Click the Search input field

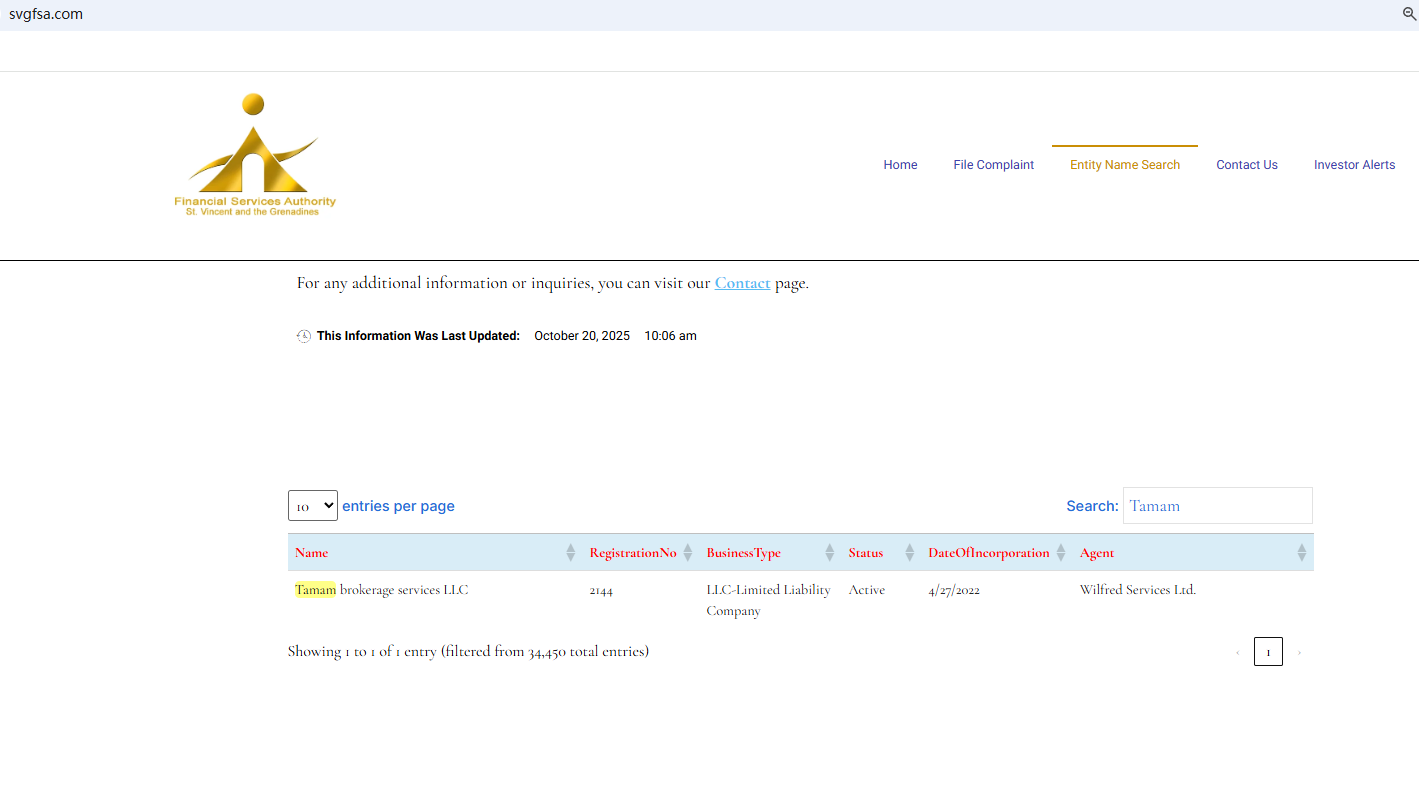(x=1217, y=506)
